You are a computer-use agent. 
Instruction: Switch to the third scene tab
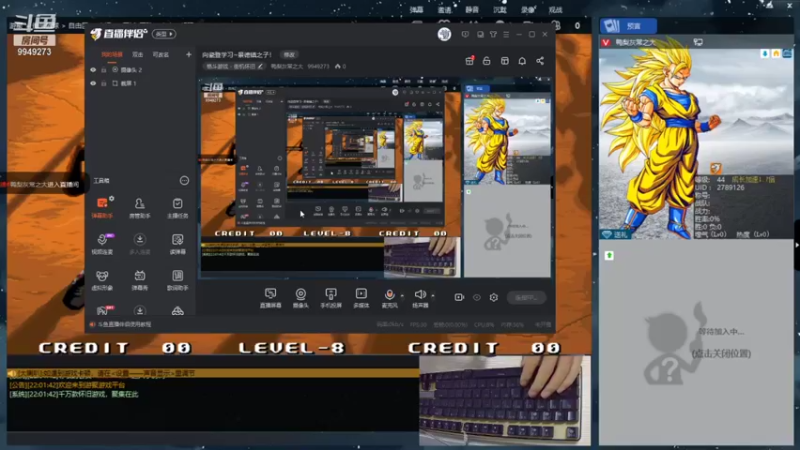coord(161,54)
